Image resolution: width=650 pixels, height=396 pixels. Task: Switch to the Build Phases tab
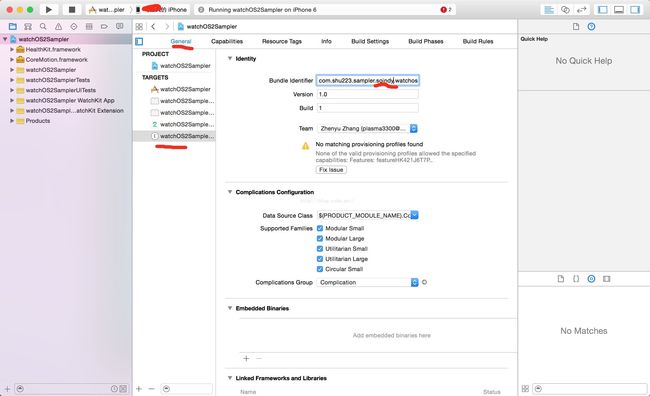tap(426, 41)
